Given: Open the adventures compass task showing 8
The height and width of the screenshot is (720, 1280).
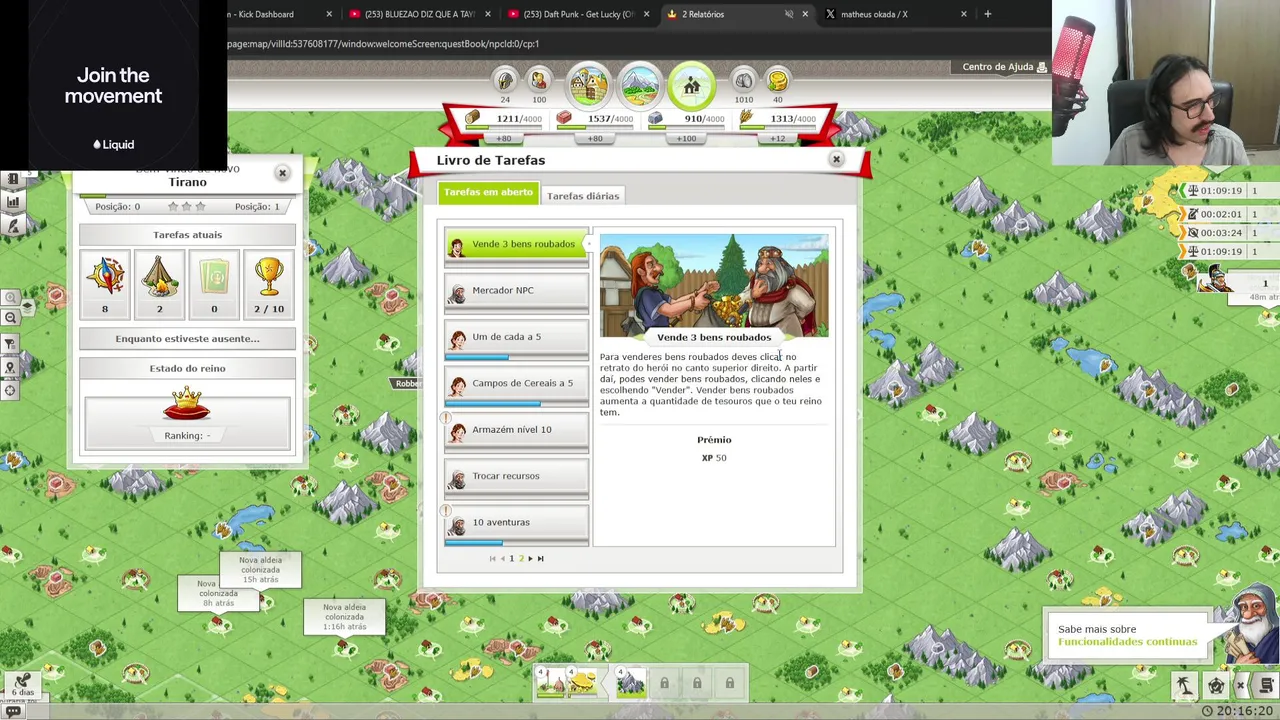Looking at the screenshot, I should 105,284.
